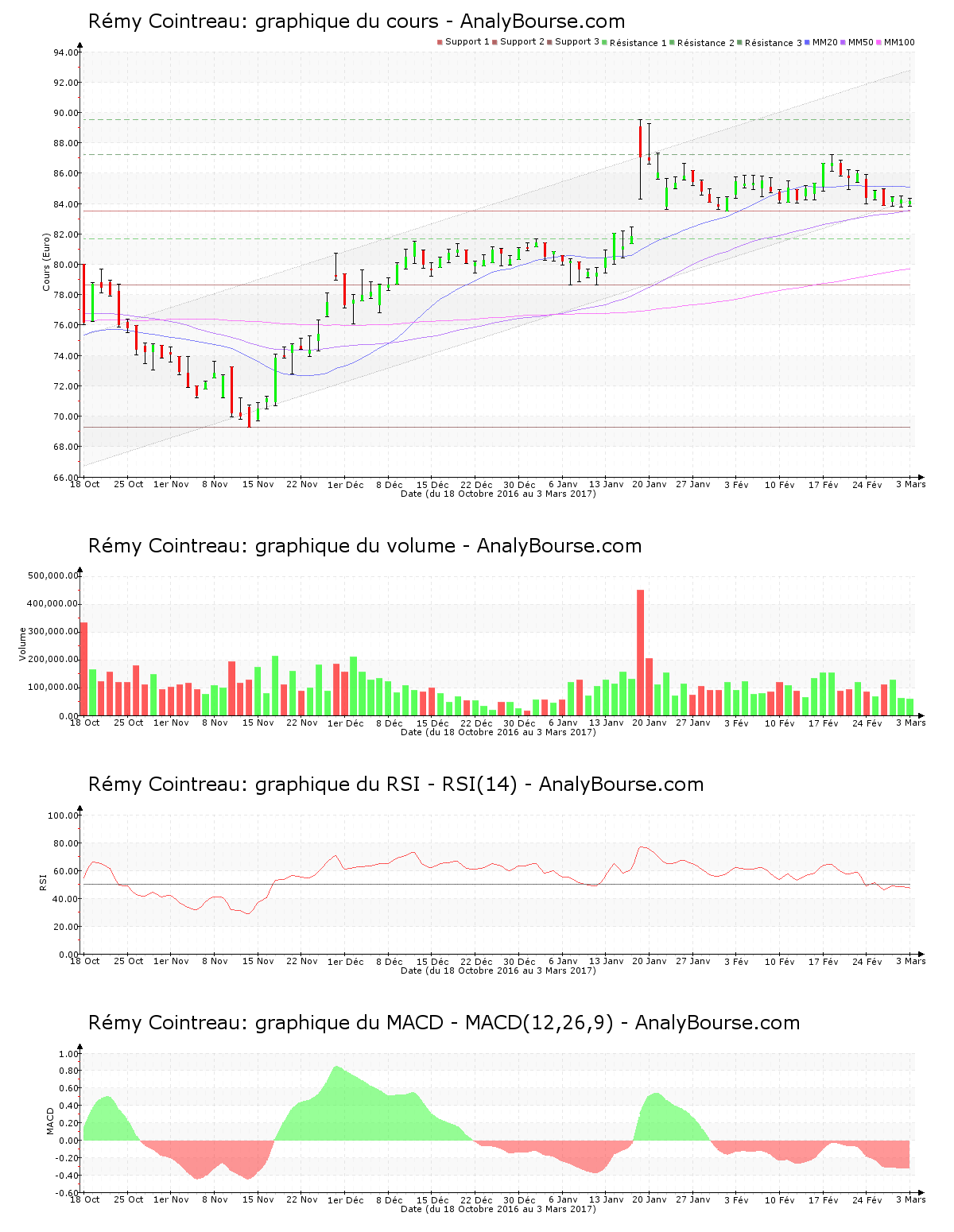This screenshot has height=1232, width=954.
Task: Click the first red volume bar at 18 Oct
Action: click(83, 668)
